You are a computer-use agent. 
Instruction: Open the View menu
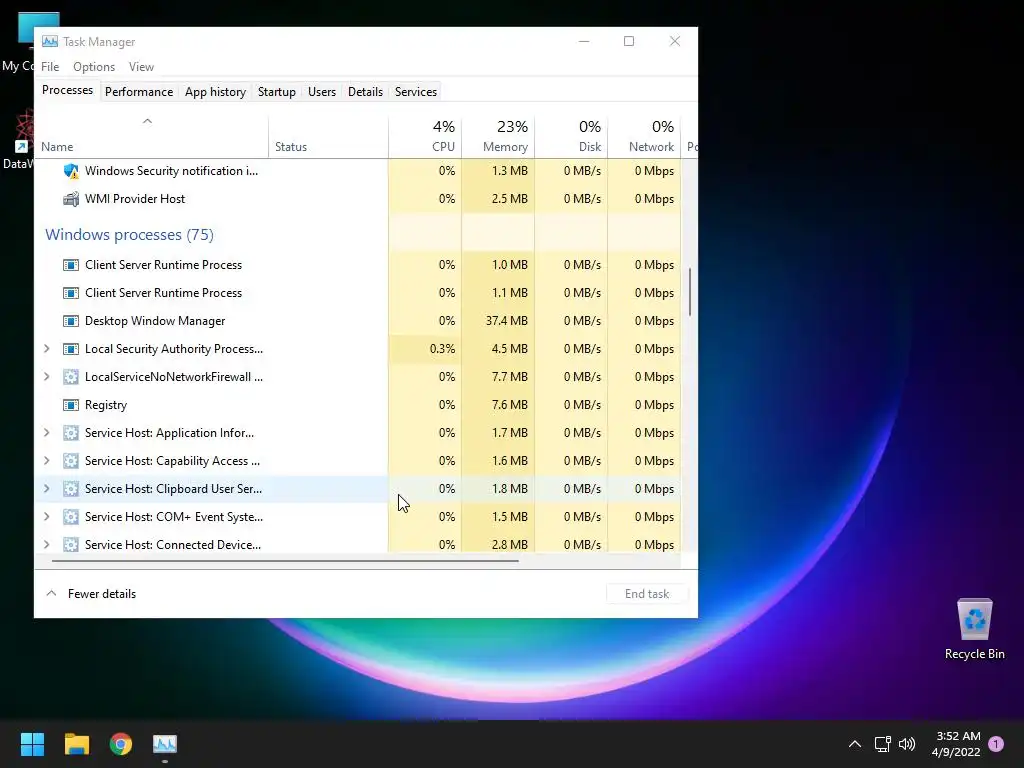(x=141, y=67)
